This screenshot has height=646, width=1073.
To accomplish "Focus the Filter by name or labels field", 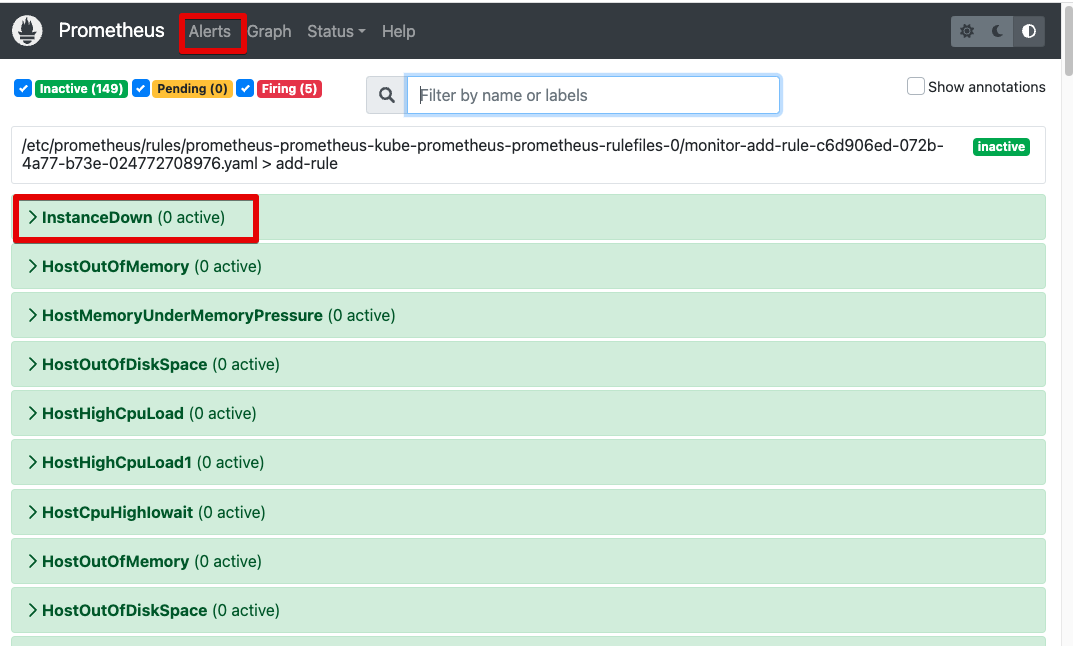I will coord(593,95).
